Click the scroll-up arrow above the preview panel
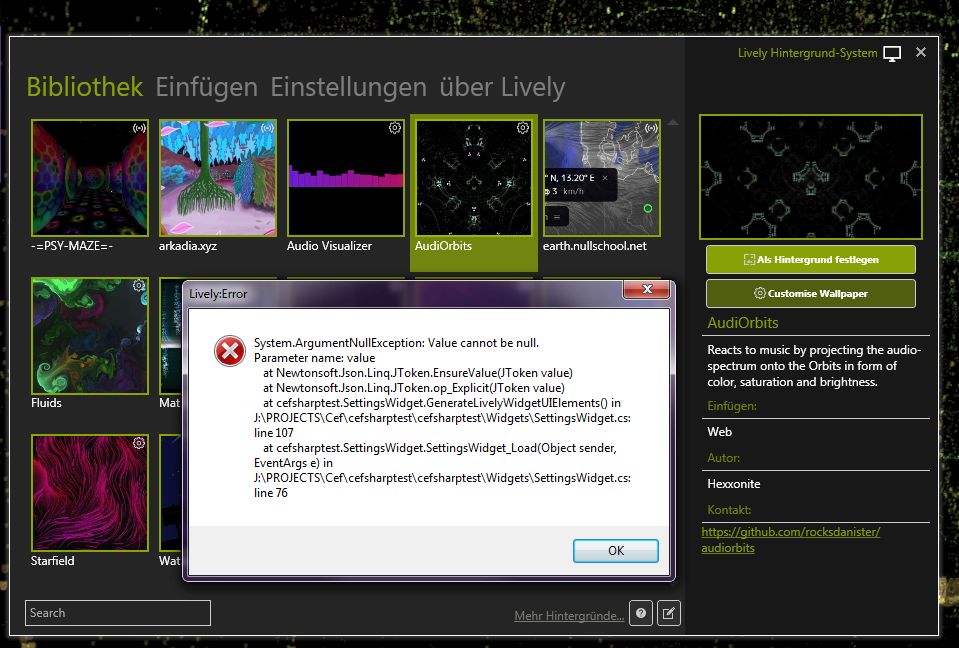Screen dimensions: 959x648 [x=674, y=121]
